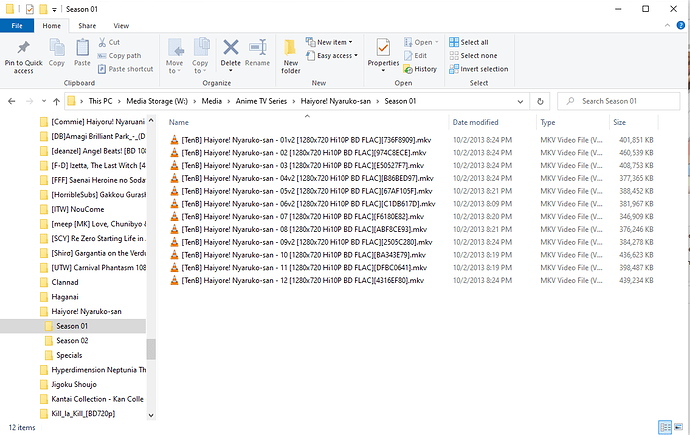
Task: Create a New folder
Action: pyautogui.click(x=290, y=56)
